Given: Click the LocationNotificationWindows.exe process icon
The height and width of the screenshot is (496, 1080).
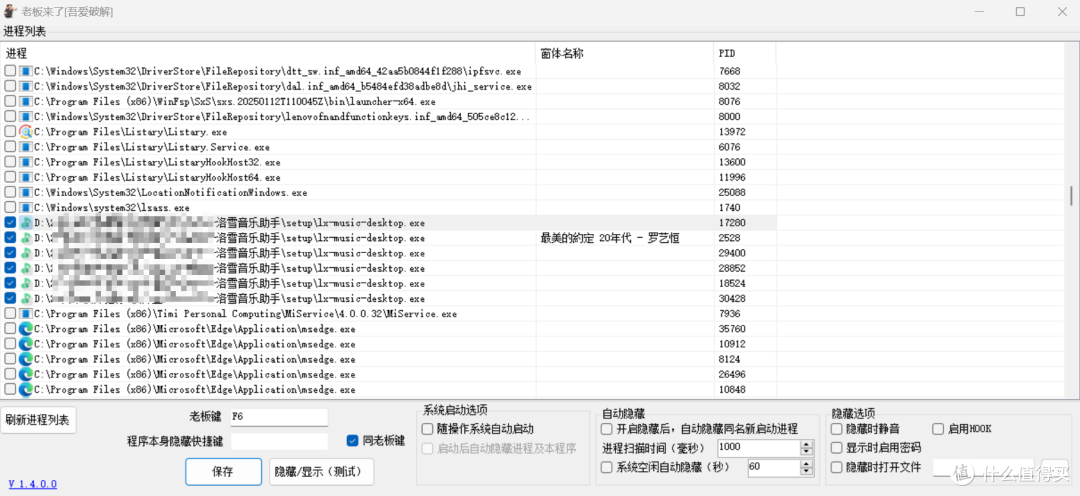Looking at the screenshot, I should [25, 192].
